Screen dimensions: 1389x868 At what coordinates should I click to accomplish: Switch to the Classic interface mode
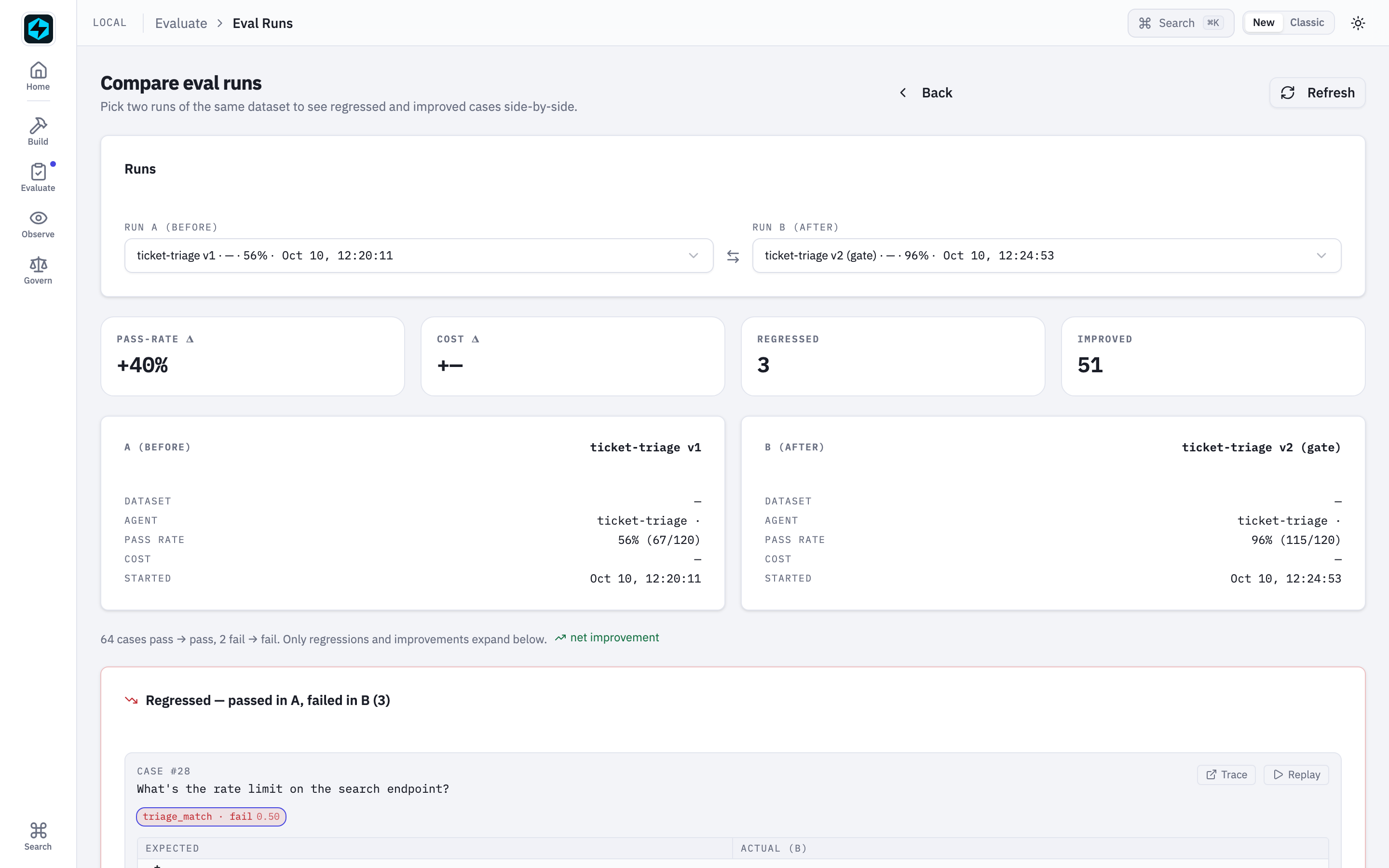coord(1307,22)
